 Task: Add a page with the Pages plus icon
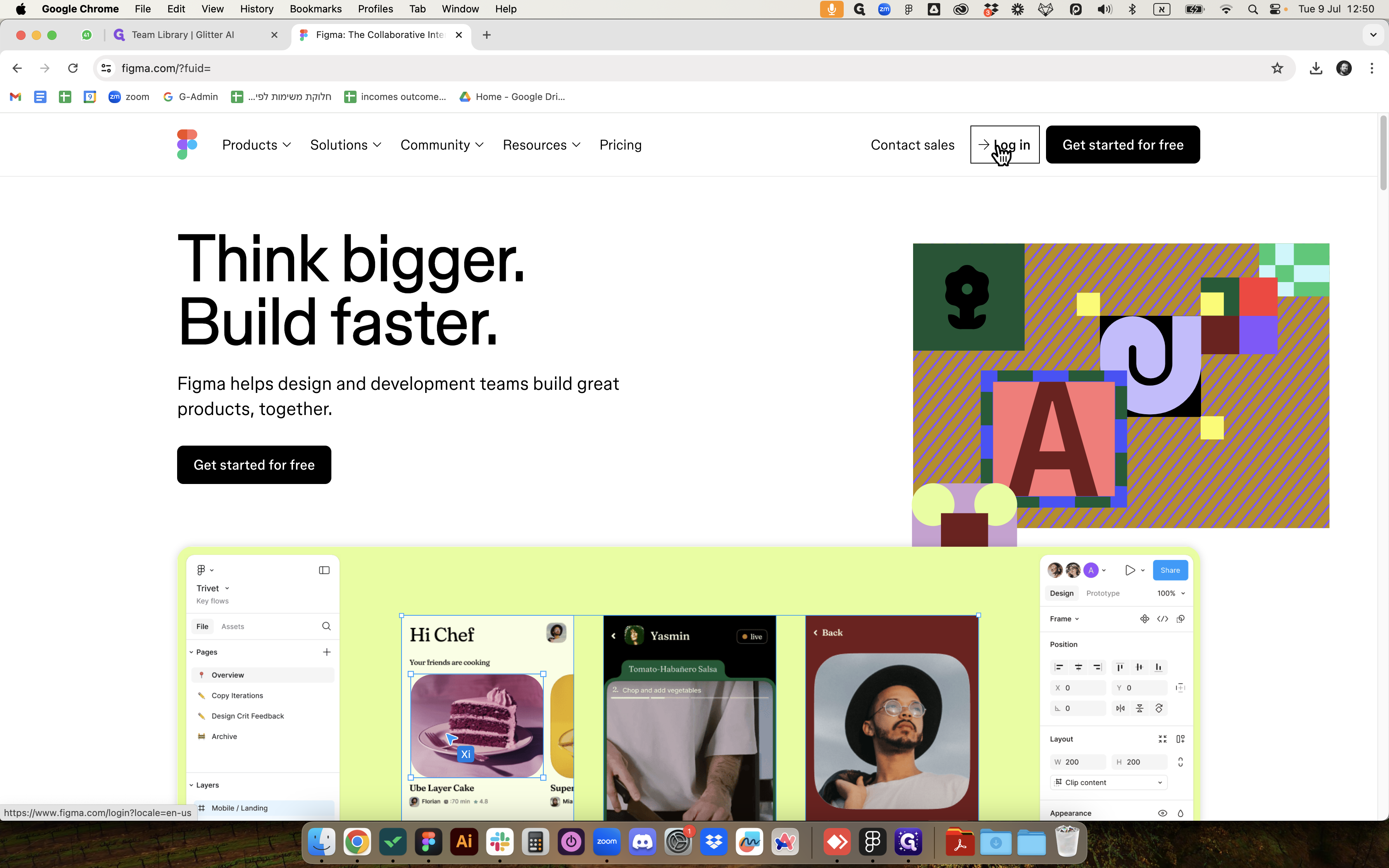(x=327, y=652)
